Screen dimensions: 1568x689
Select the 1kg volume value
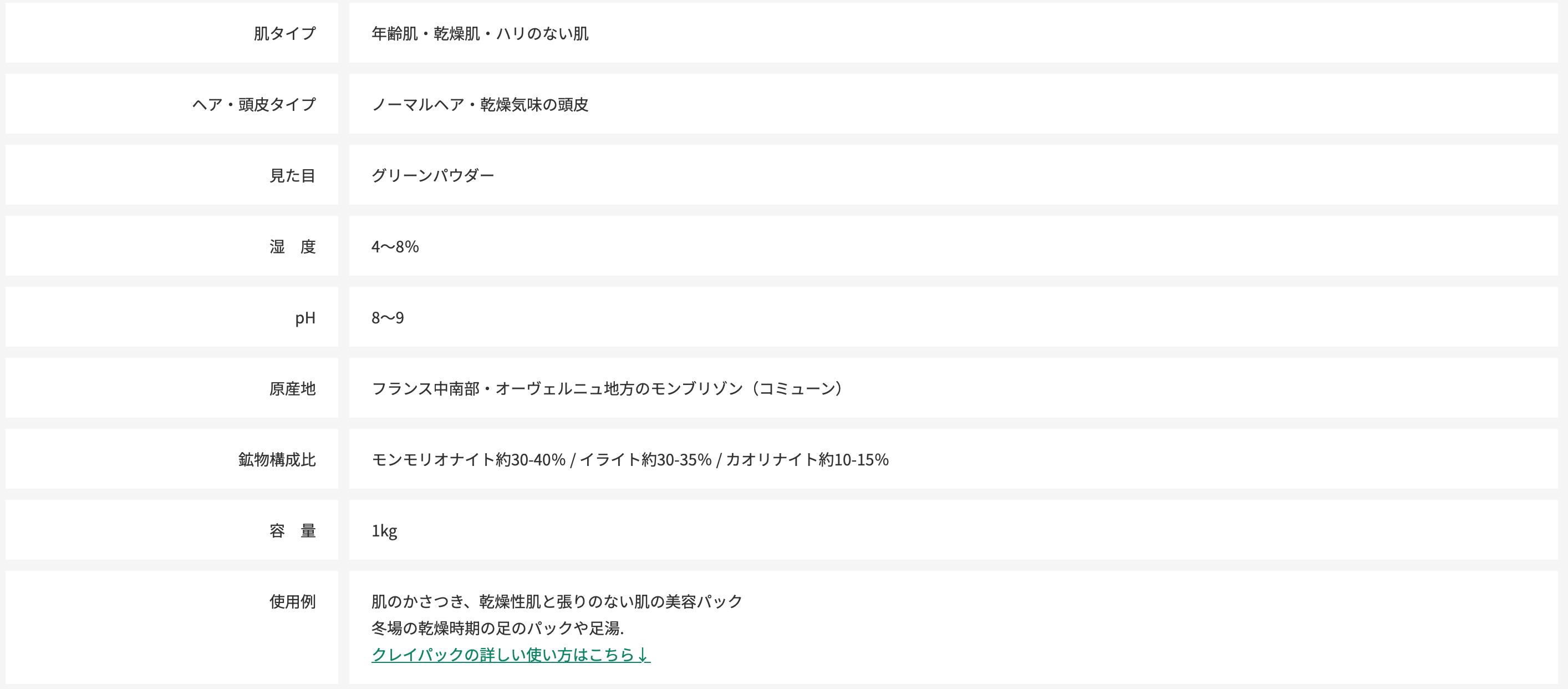click(x=384, y=531)
